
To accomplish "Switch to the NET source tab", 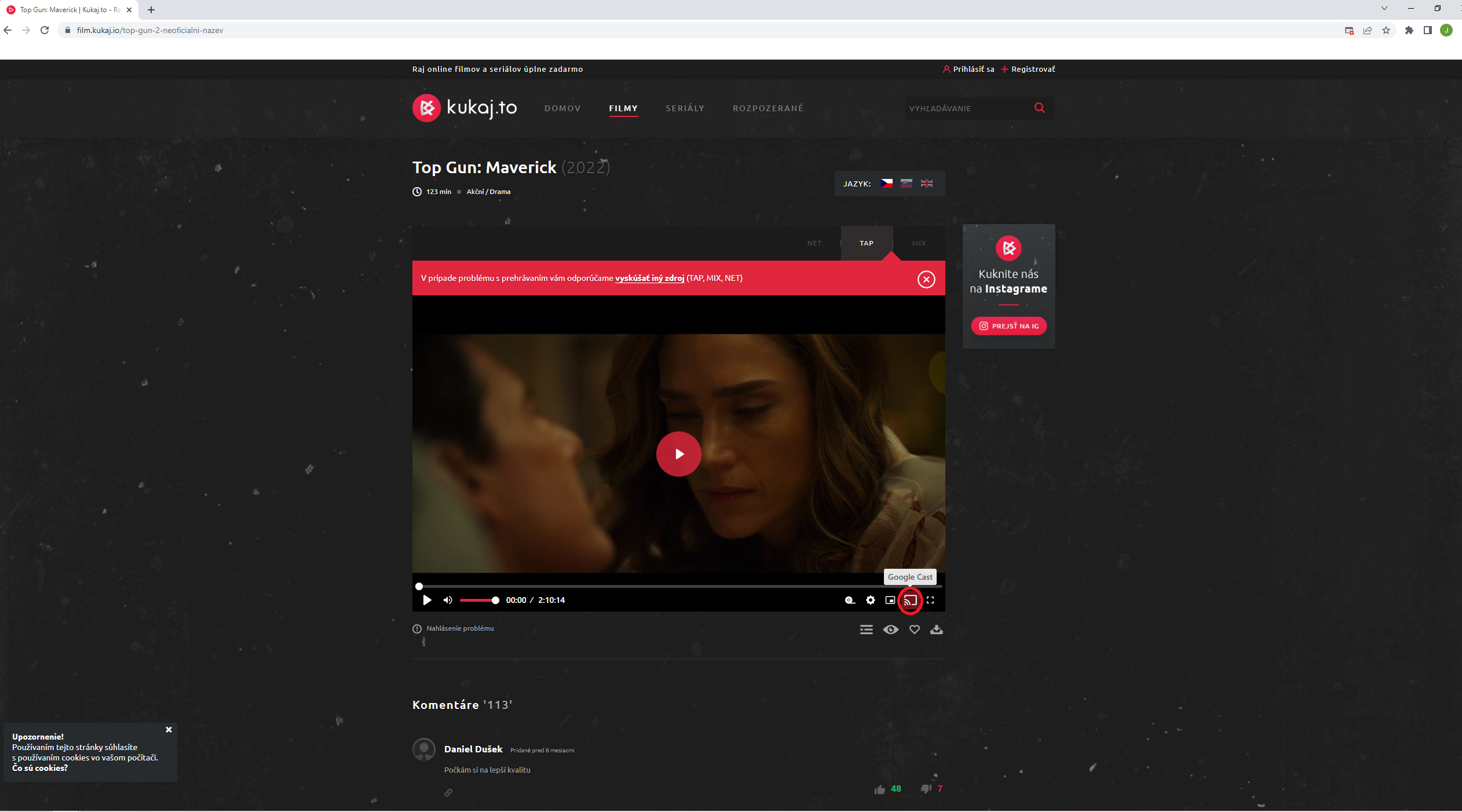I will coord(814,244).
